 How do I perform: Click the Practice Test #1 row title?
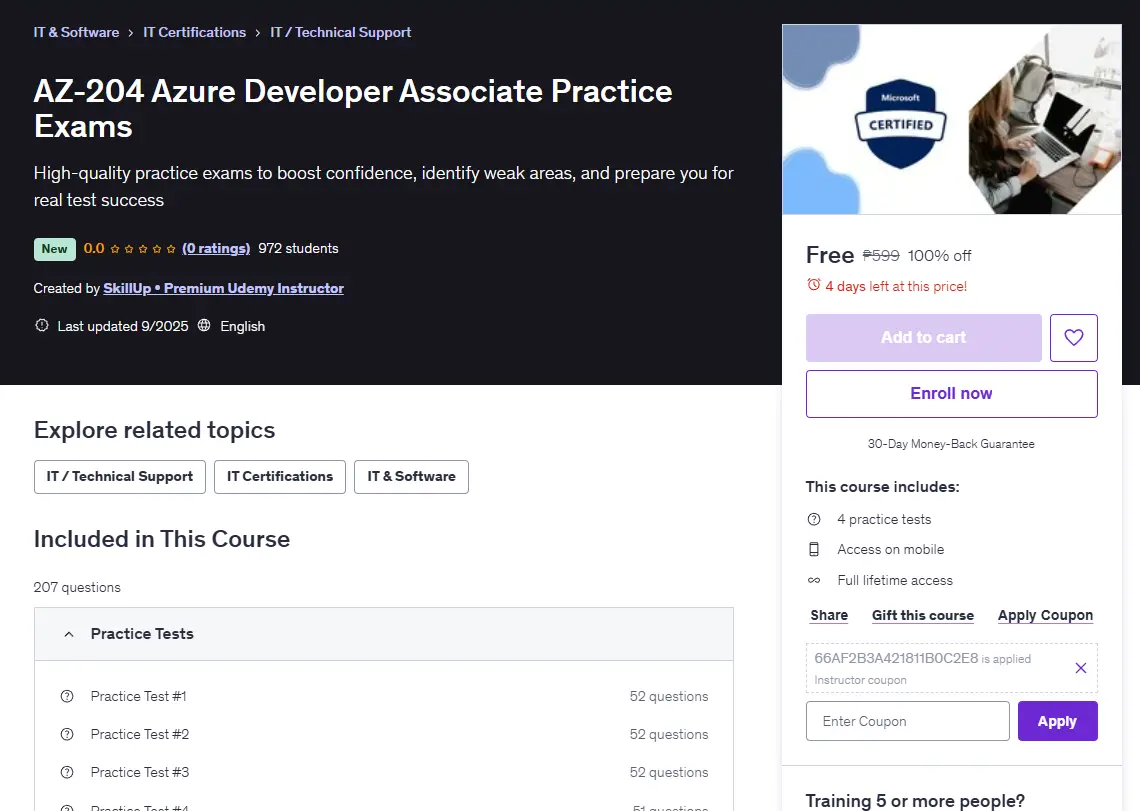tap(138, 696)
